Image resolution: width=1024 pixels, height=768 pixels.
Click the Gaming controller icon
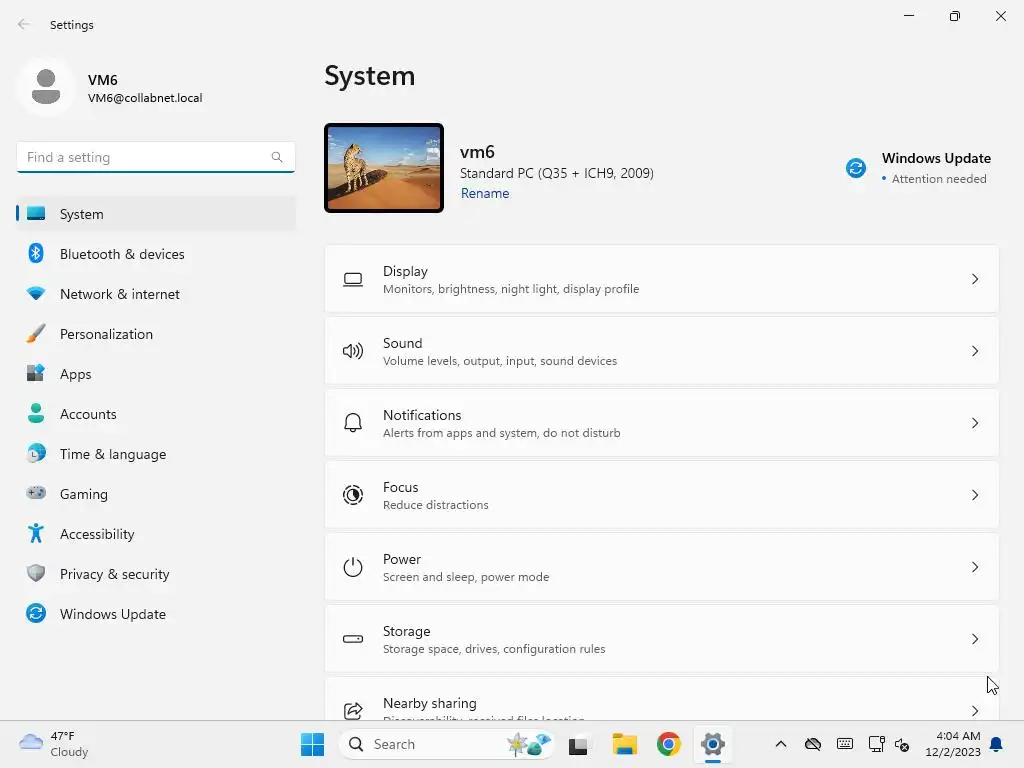click(x=36, y=493)
